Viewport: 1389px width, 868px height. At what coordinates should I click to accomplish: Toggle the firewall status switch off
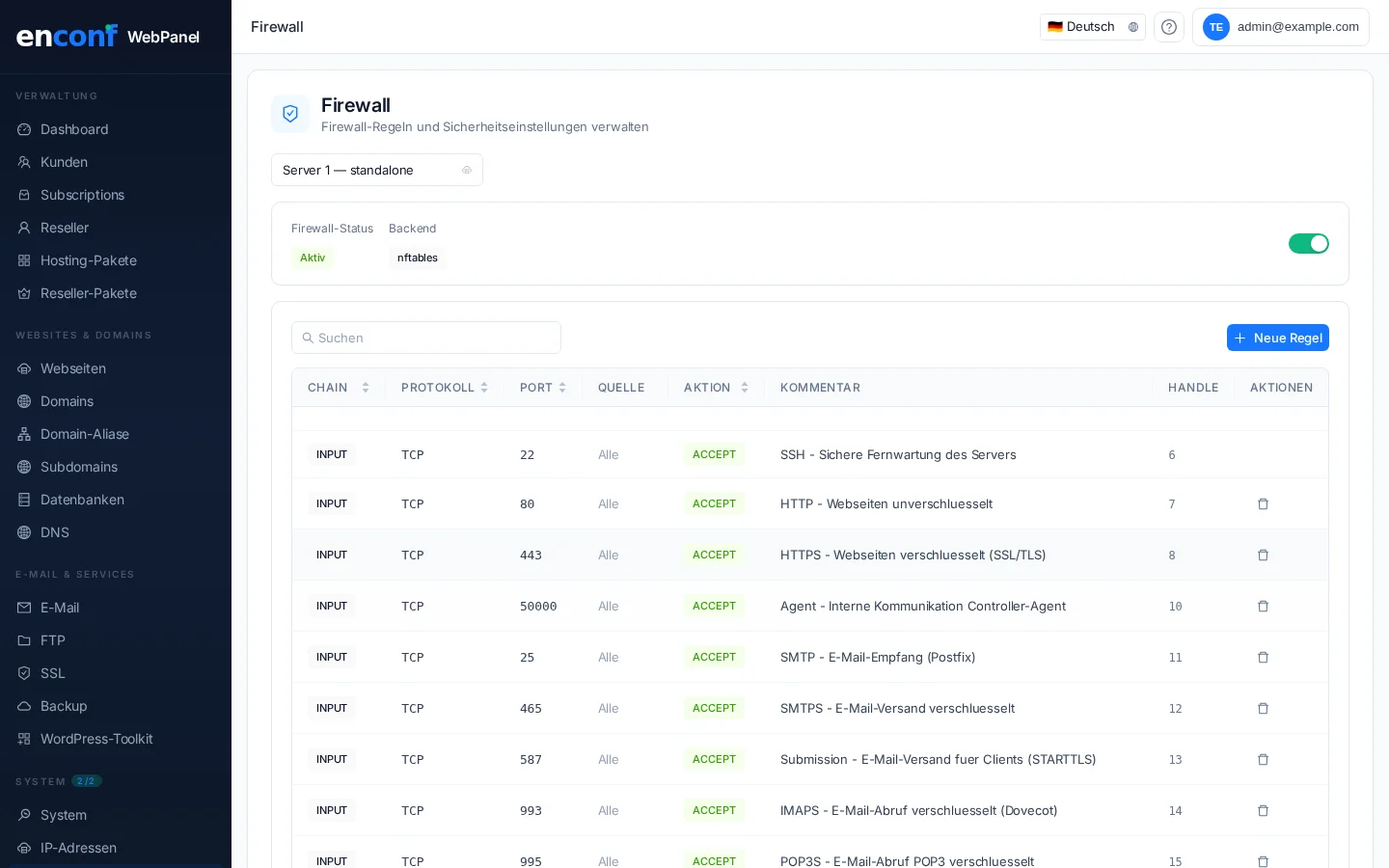pyautogui.click(x=1308, y=244)
